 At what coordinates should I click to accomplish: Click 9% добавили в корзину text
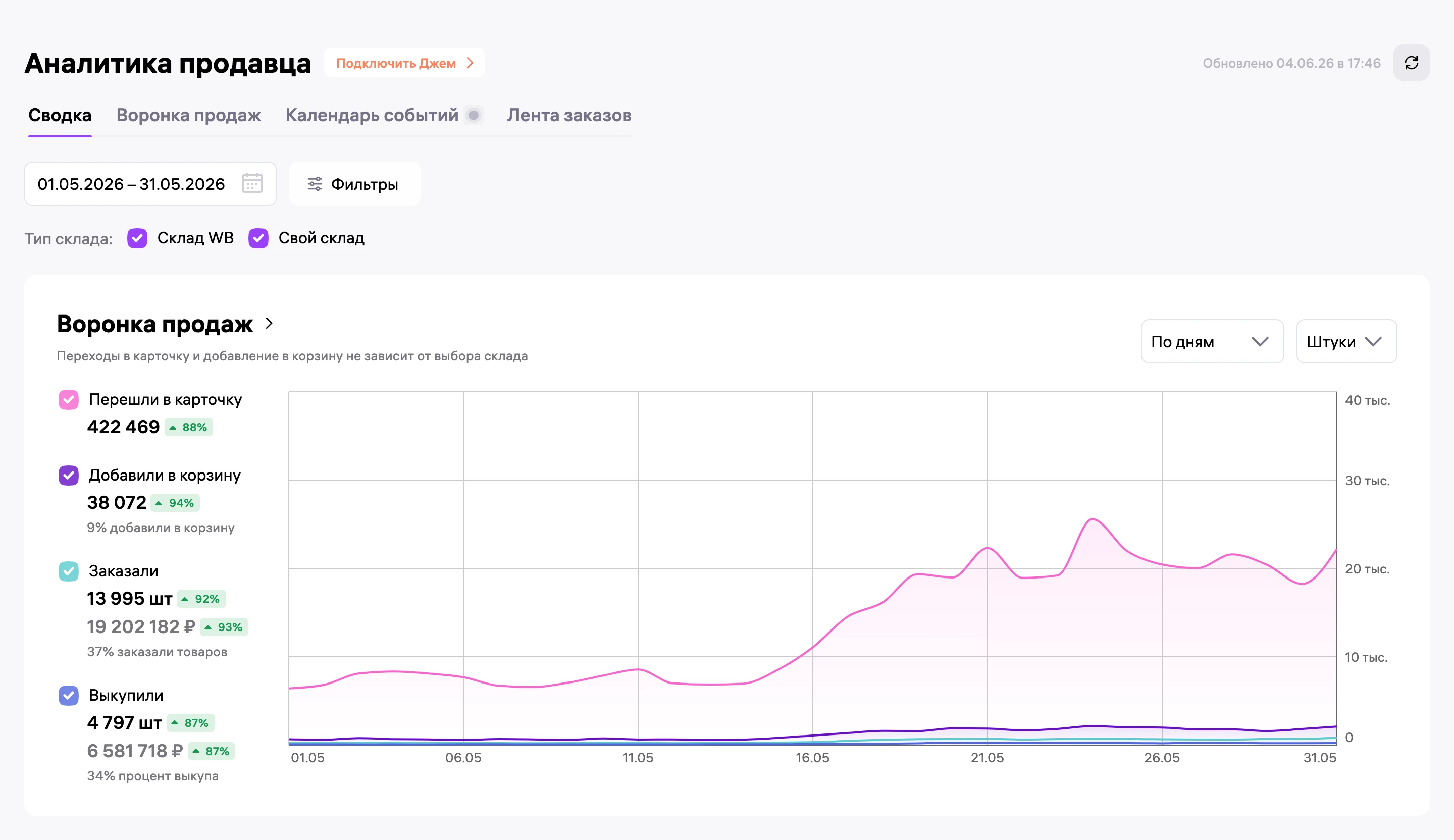(x=161, y=528)
